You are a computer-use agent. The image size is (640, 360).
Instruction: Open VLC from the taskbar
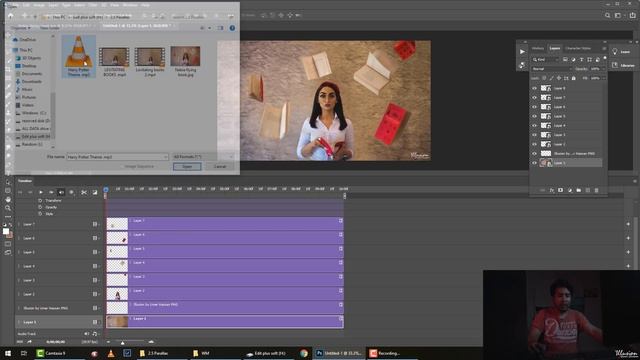111,353
